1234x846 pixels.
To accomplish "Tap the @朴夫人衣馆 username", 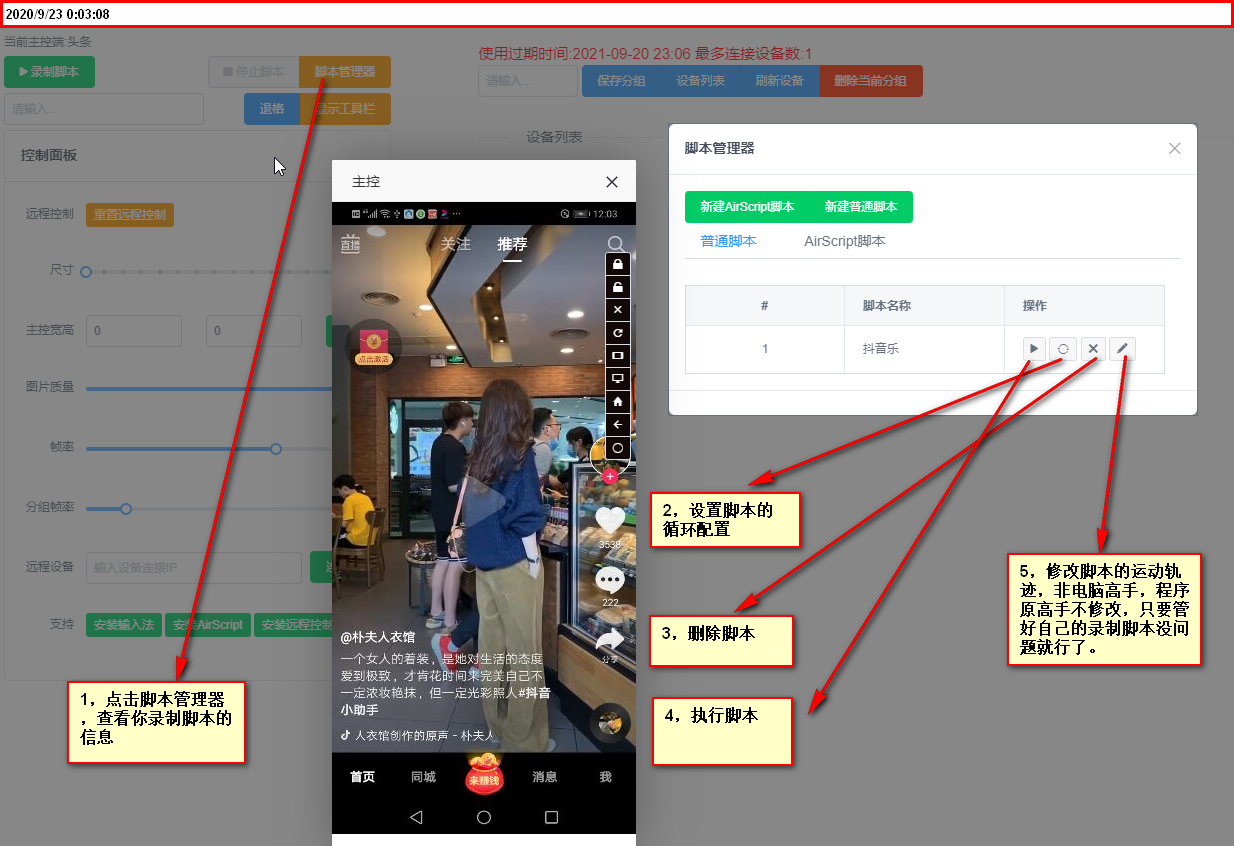I will pos(378,637).
